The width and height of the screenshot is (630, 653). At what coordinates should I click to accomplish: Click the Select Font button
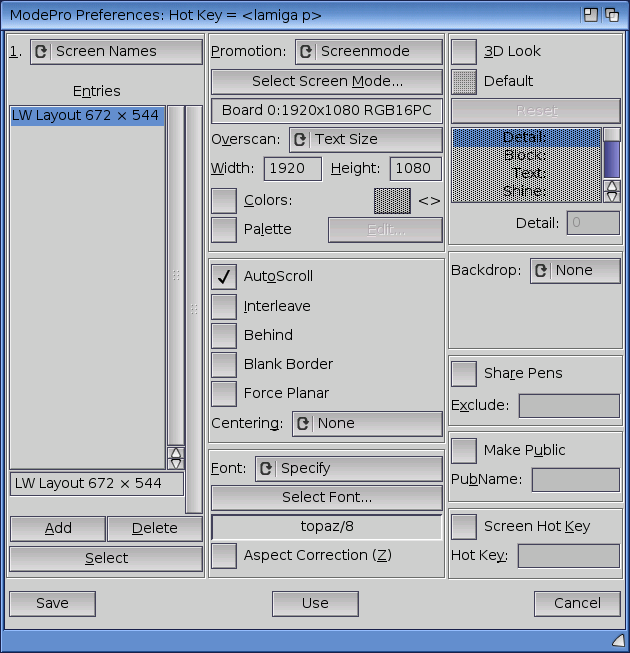click(x=327, y=498)
